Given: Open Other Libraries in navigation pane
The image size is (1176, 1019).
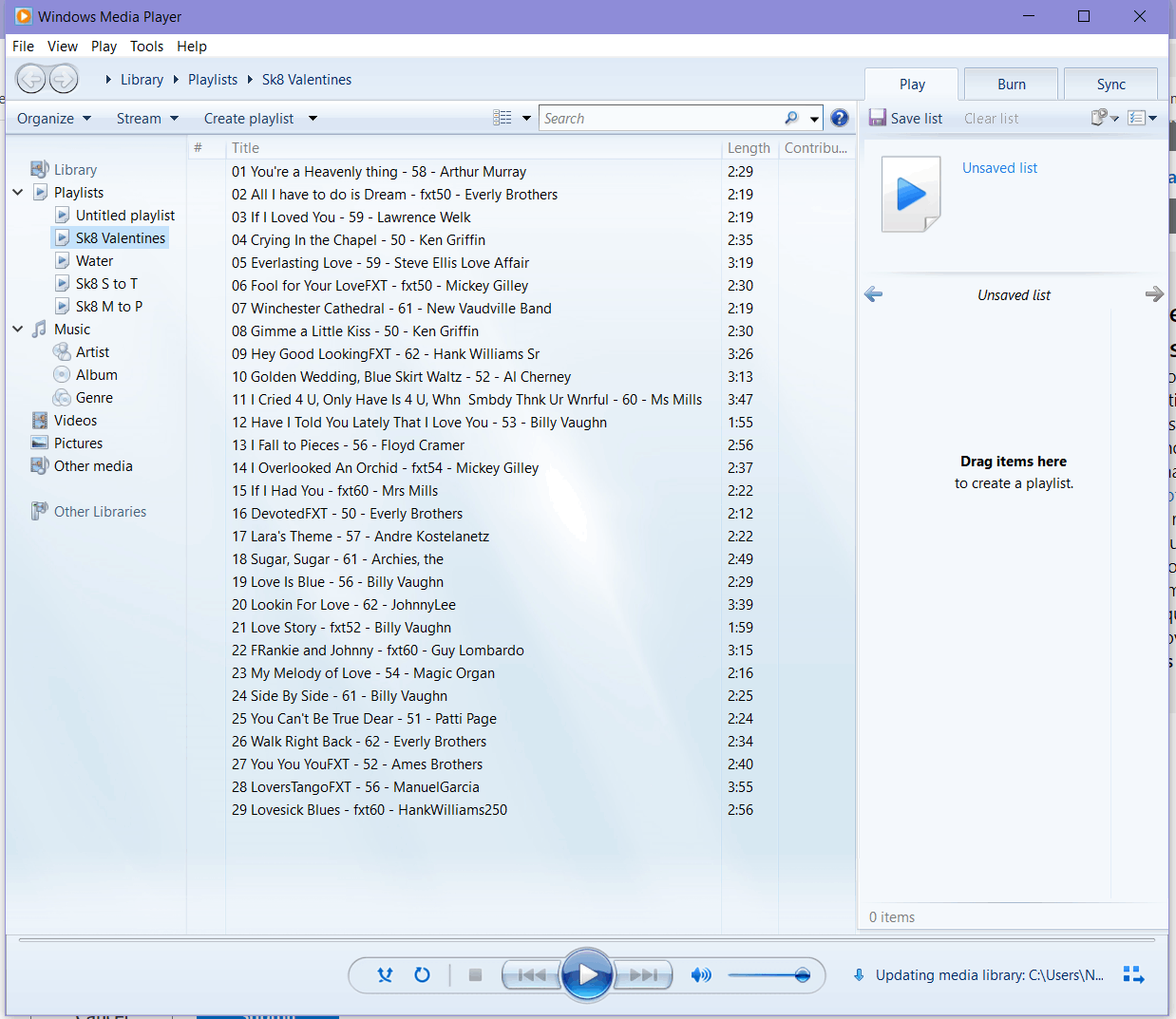Looking at the screenshot, I should (100, 511).
